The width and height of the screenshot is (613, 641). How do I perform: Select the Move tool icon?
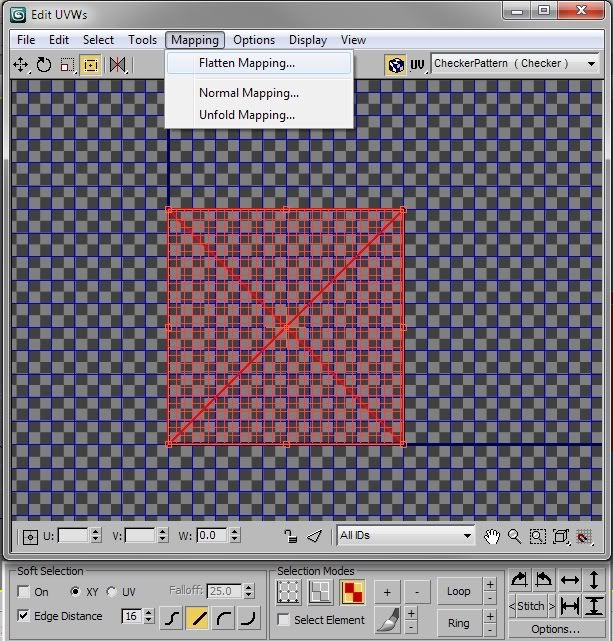point(20,64)
